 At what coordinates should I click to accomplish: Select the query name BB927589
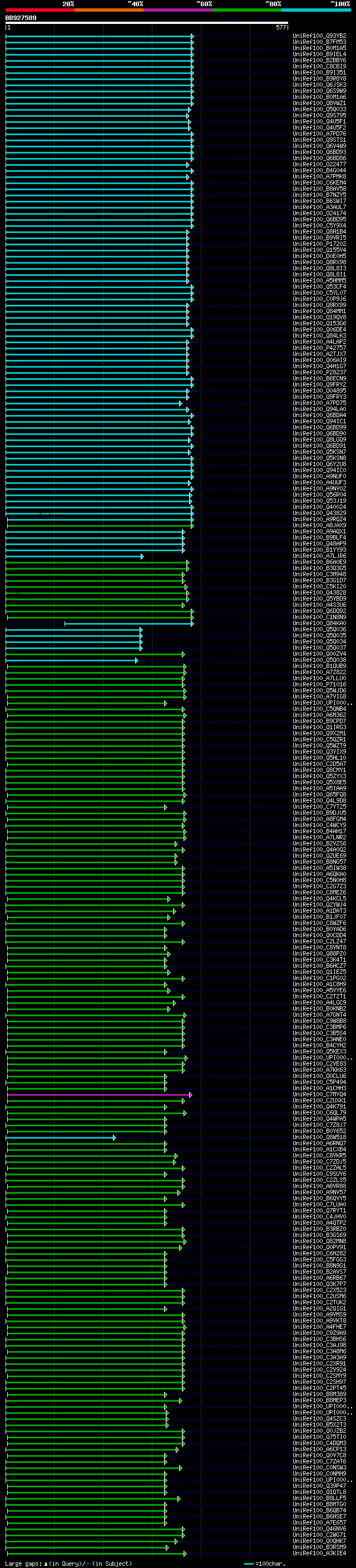(21, 18)
